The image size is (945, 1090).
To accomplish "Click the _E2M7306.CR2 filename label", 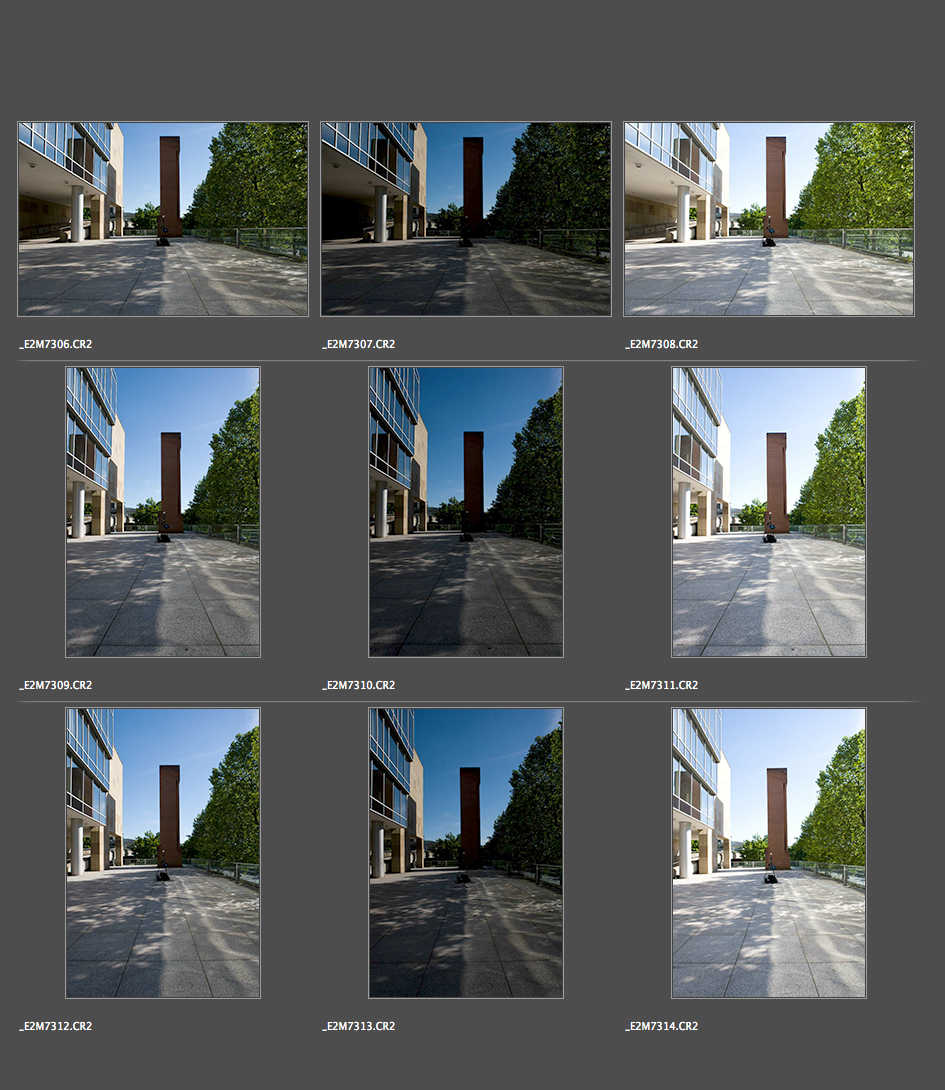I will [56, 344].
